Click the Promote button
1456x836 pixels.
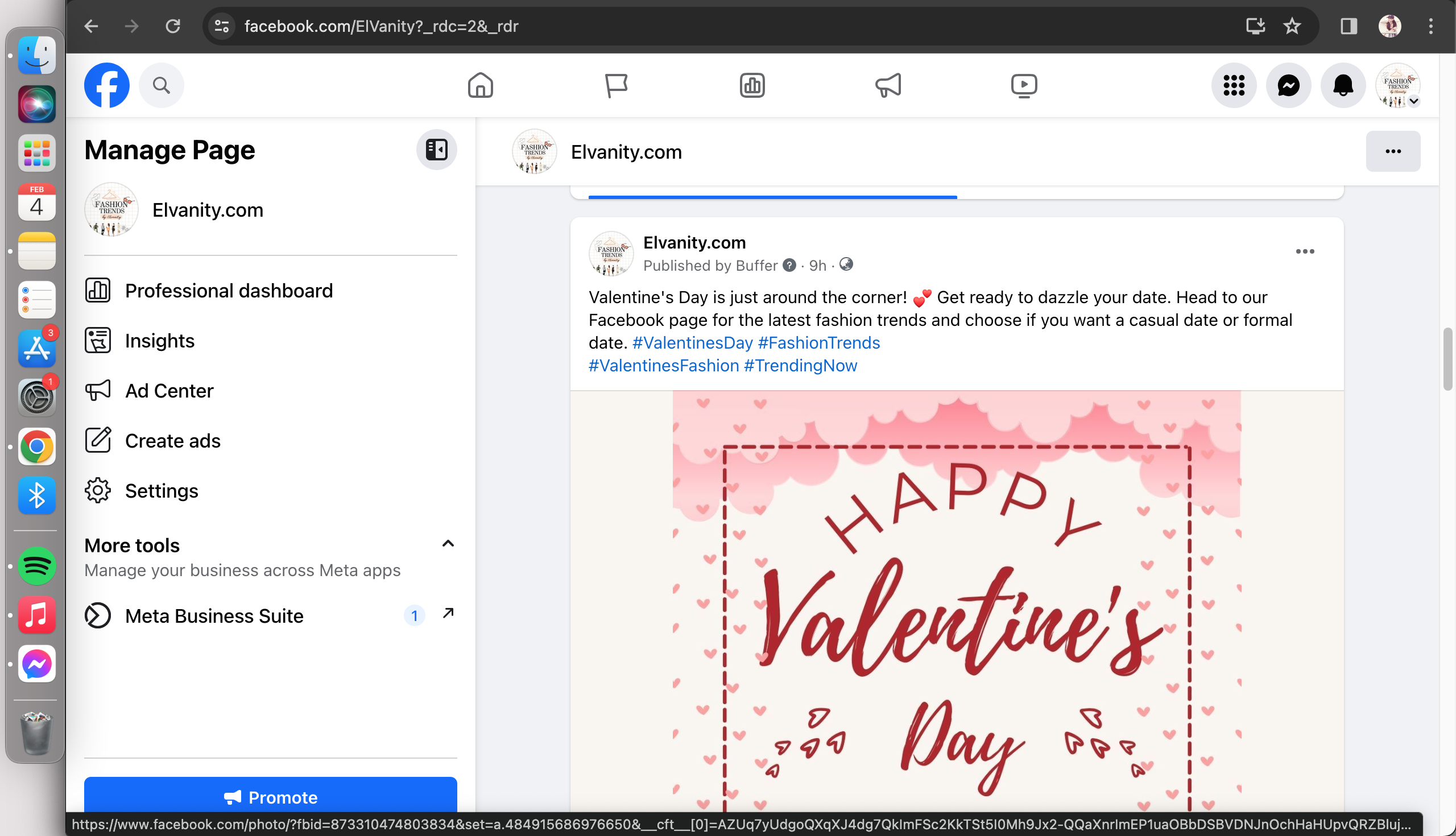(270, 796)
